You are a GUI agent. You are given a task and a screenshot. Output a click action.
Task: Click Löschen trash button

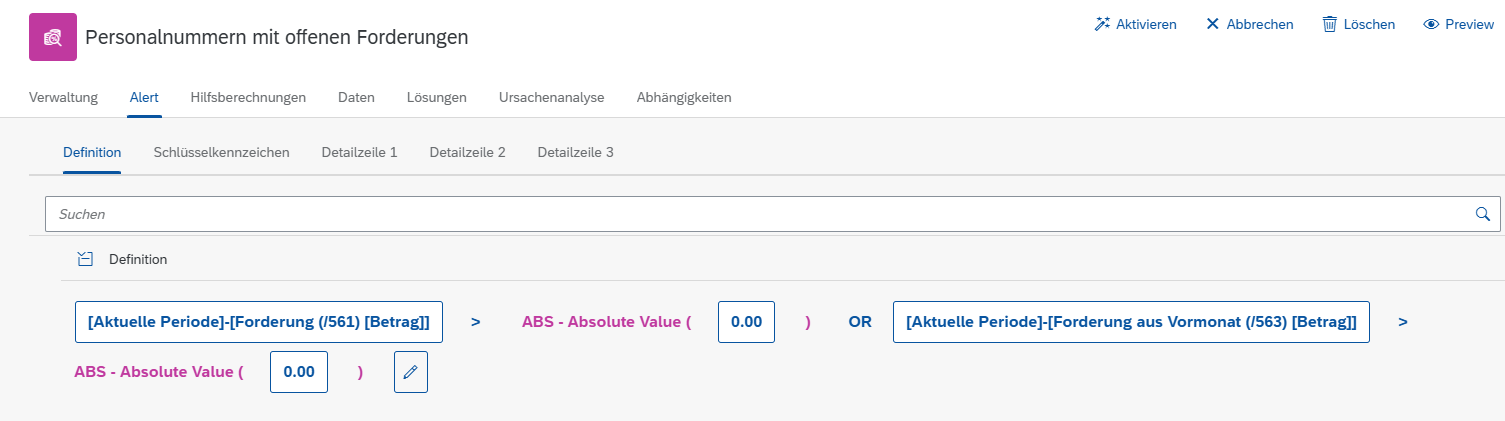point(1358,24)
